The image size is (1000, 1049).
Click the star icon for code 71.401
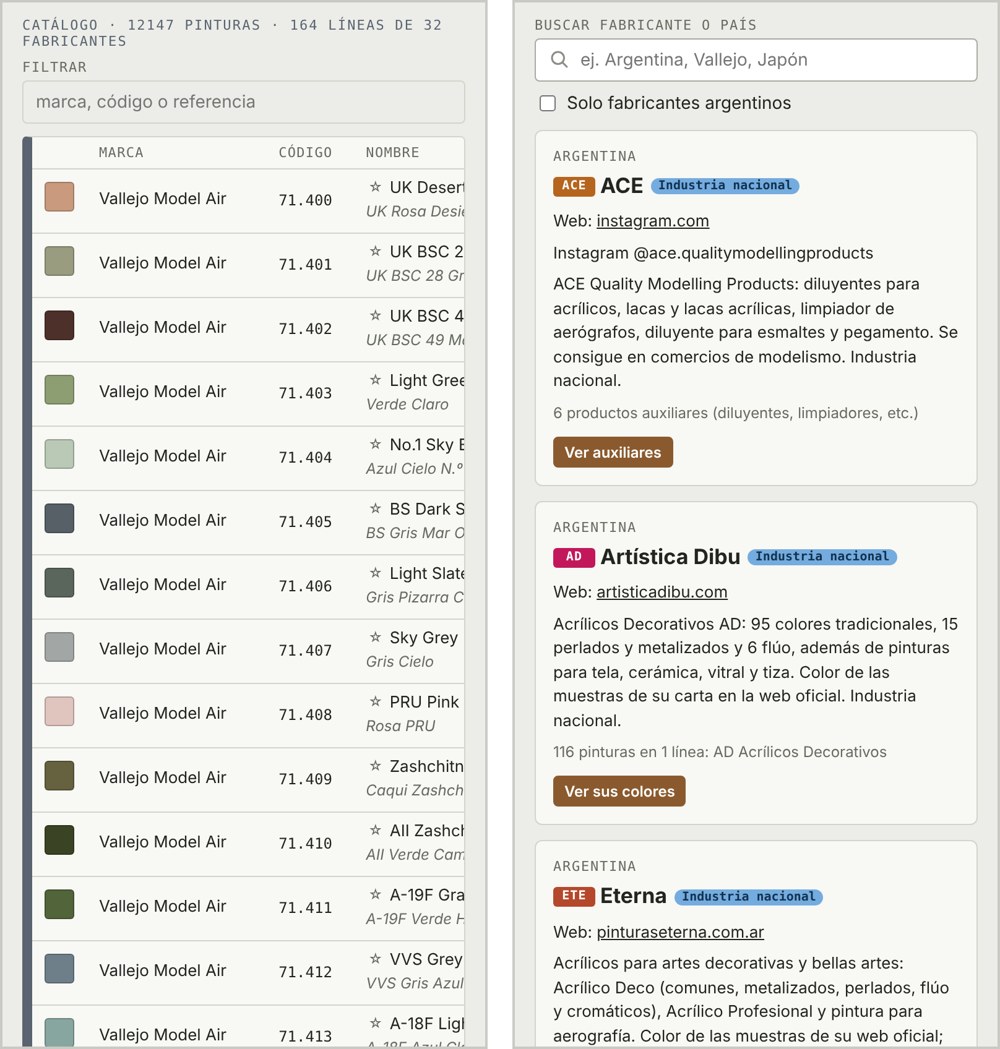(375, 251)
